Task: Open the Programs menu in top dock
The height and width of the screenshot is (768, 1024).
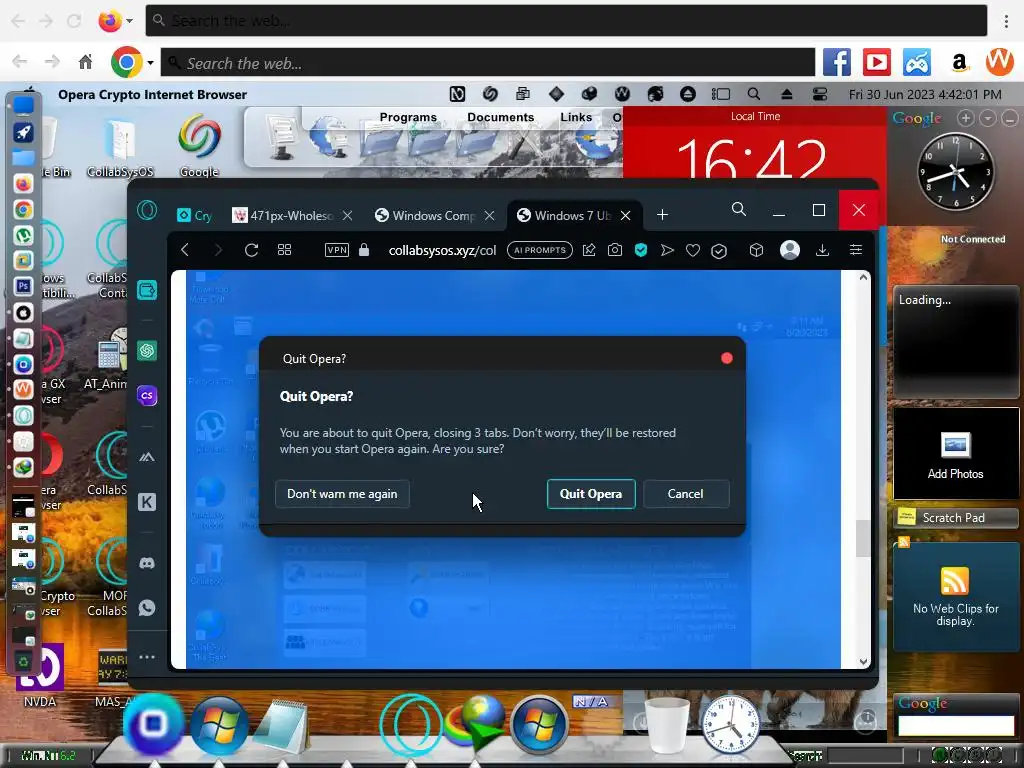Action: click(408, 117)
